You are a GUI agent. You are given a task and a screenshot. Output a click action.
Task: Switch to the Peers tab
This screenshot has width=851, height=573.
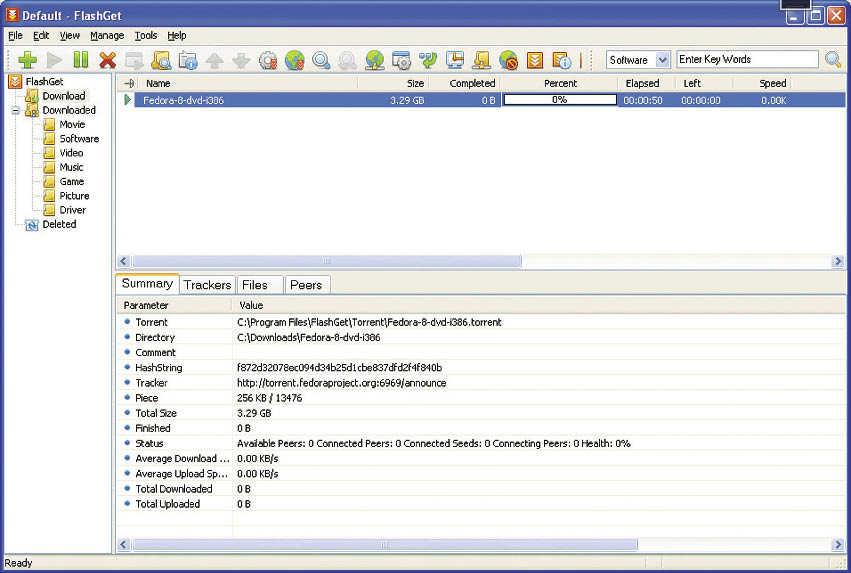307,285
